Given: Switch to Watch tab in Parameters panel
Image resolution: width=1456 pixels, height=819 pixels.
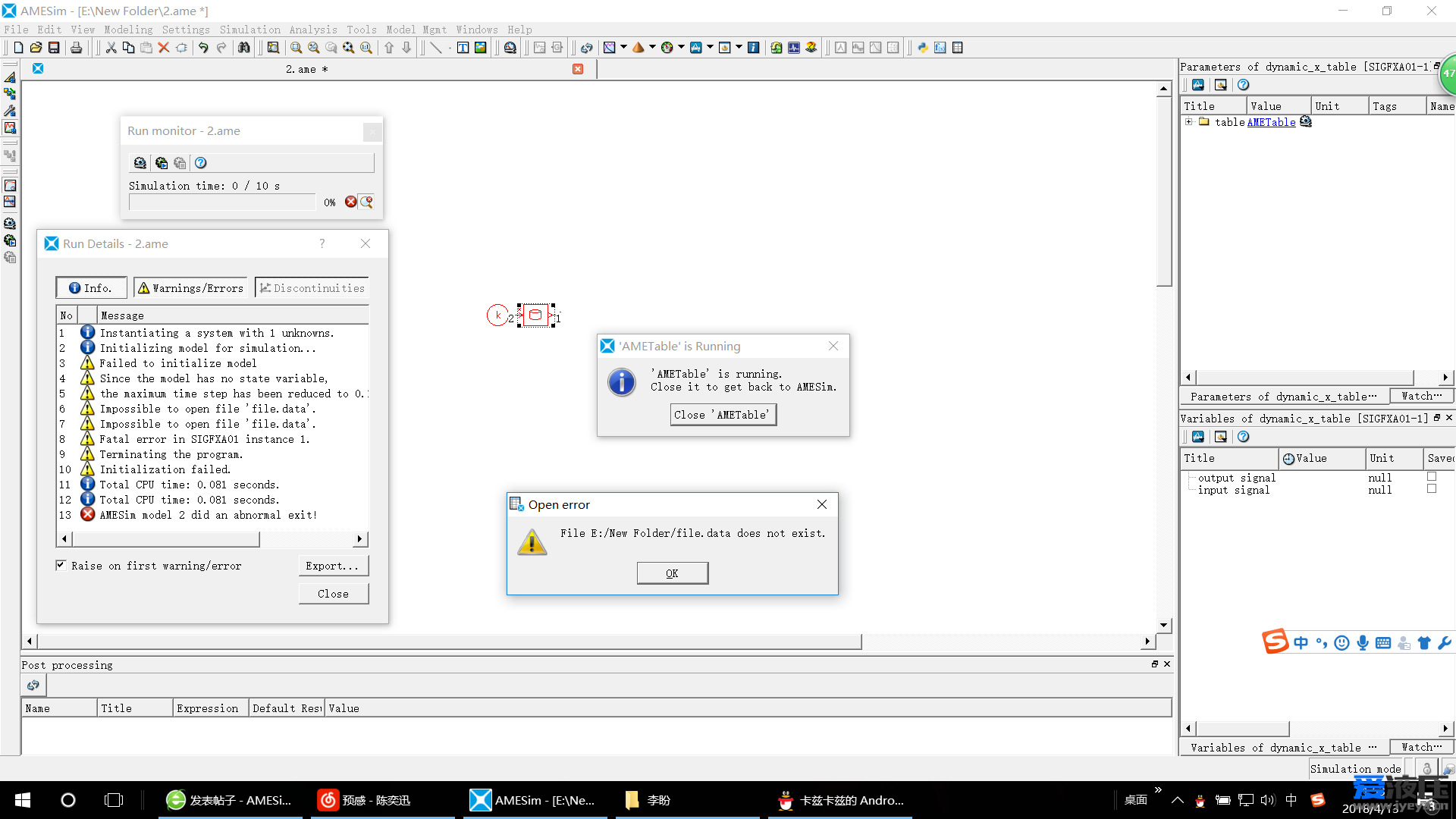Looking at the screenshot, I should [x=1421, y=396].
